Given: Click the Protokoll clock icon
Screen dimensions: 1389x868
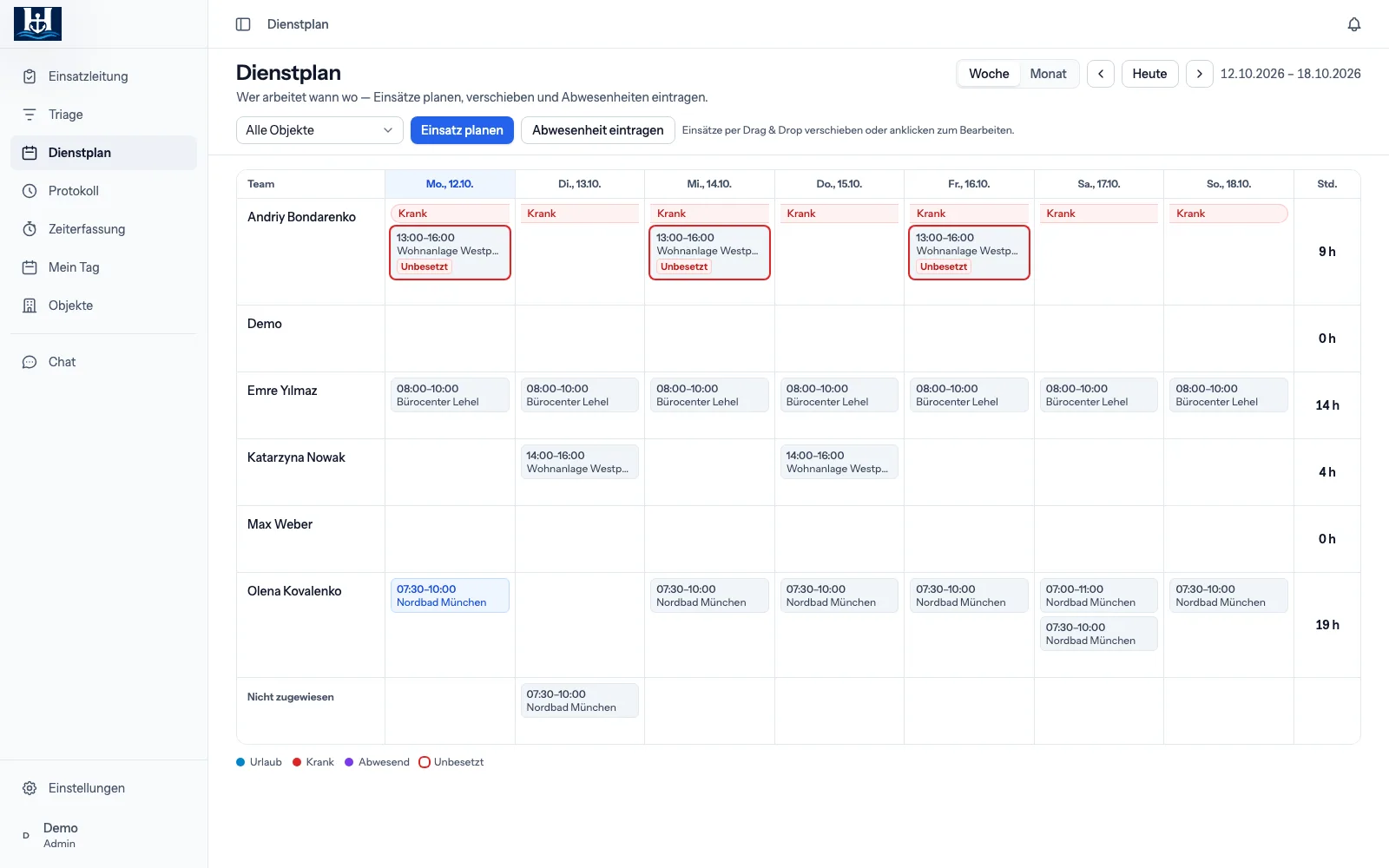Looking at the screenshot, I should tap(30, 191).
